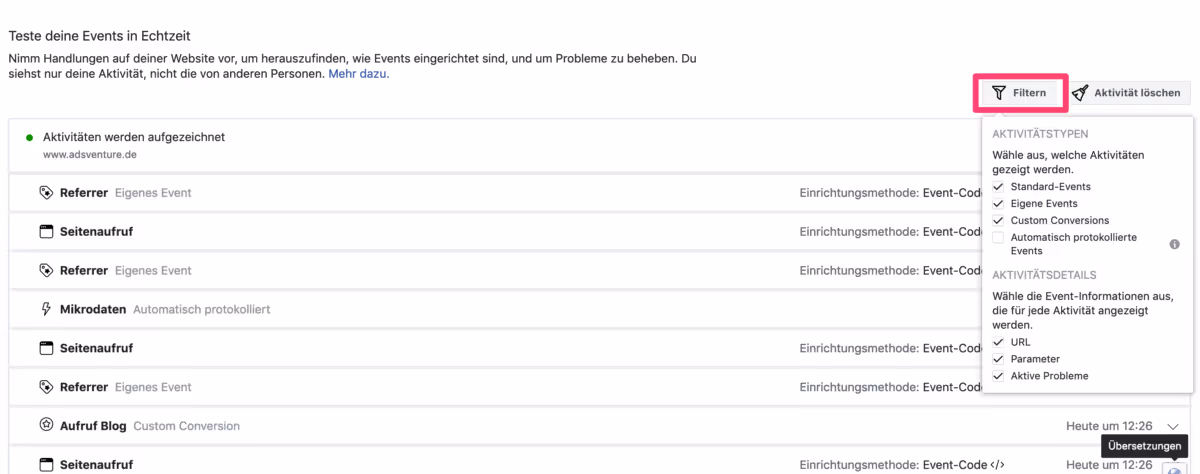Screen dimensions: 1200x474
Task: Click 'Automatisch protokolliert' label beside Mikrodaten
Action: pyautogui.click(x=201, y=309)
